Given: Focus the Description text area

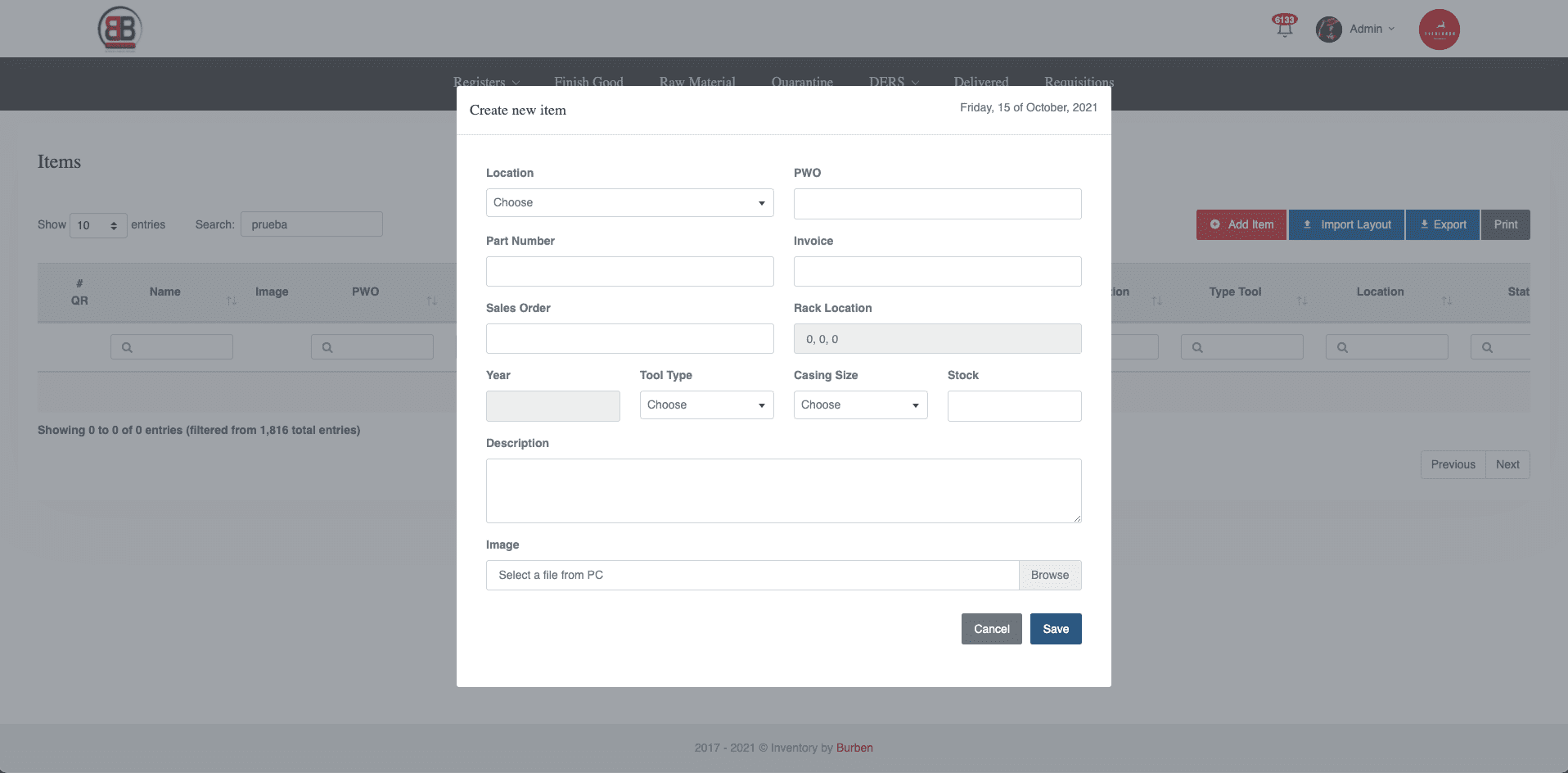Looking at the screenshot, I should point(783,490).
